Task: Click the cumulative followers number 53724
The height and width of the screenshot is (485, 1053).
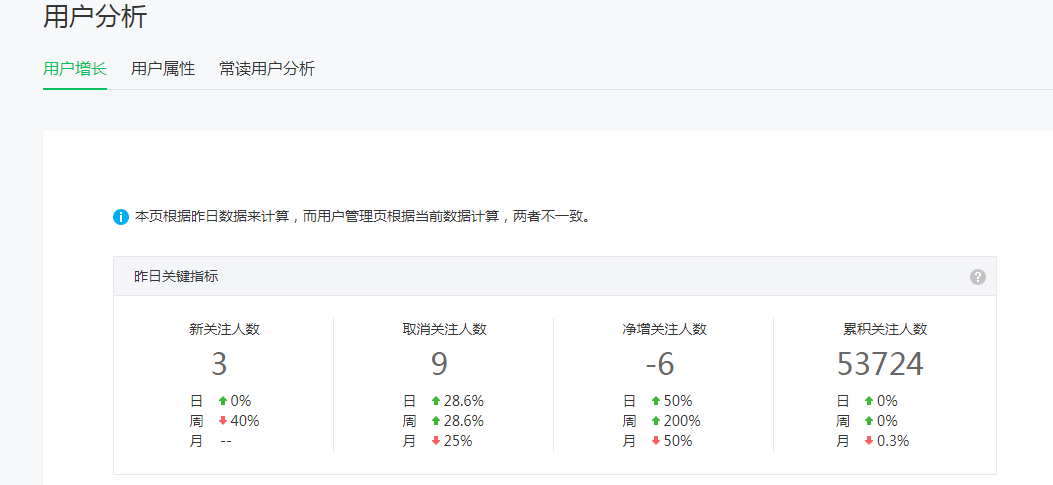Action: coord(880,365)
